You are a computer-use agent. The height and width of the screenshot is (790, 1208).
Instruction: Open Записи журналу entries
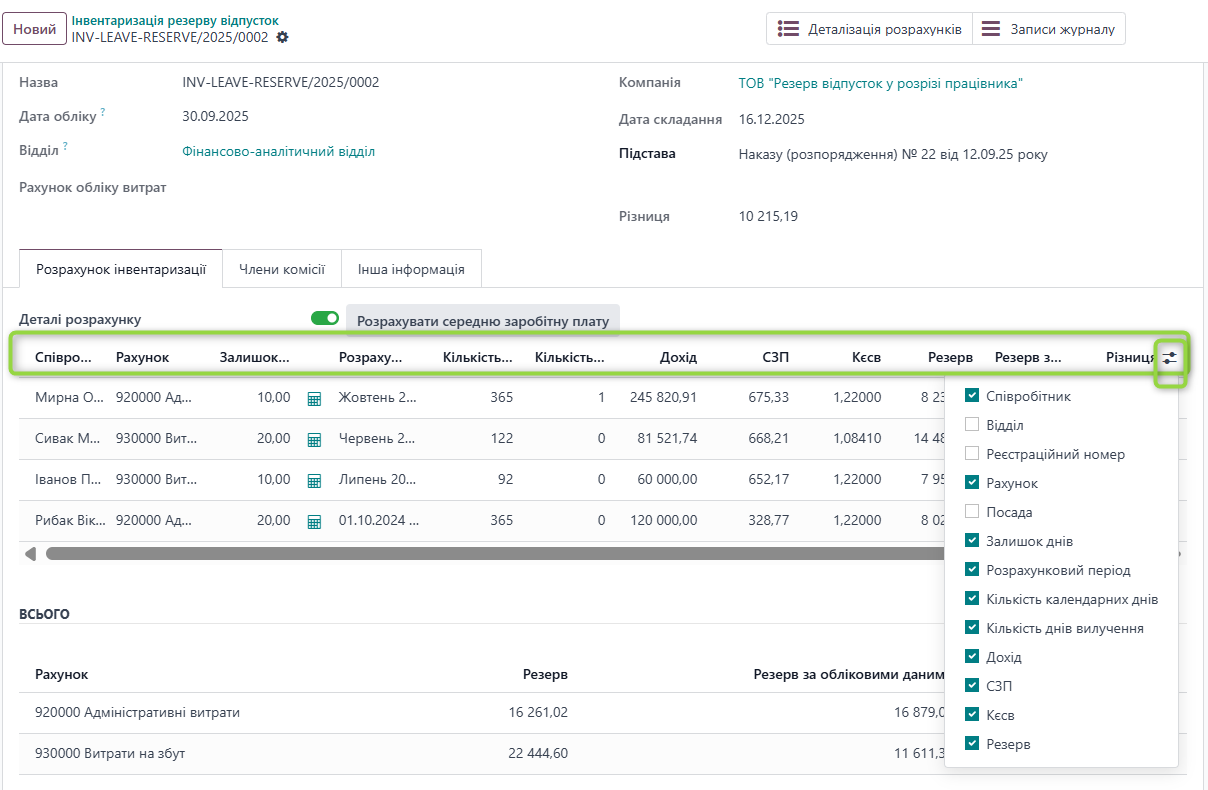1048,29
